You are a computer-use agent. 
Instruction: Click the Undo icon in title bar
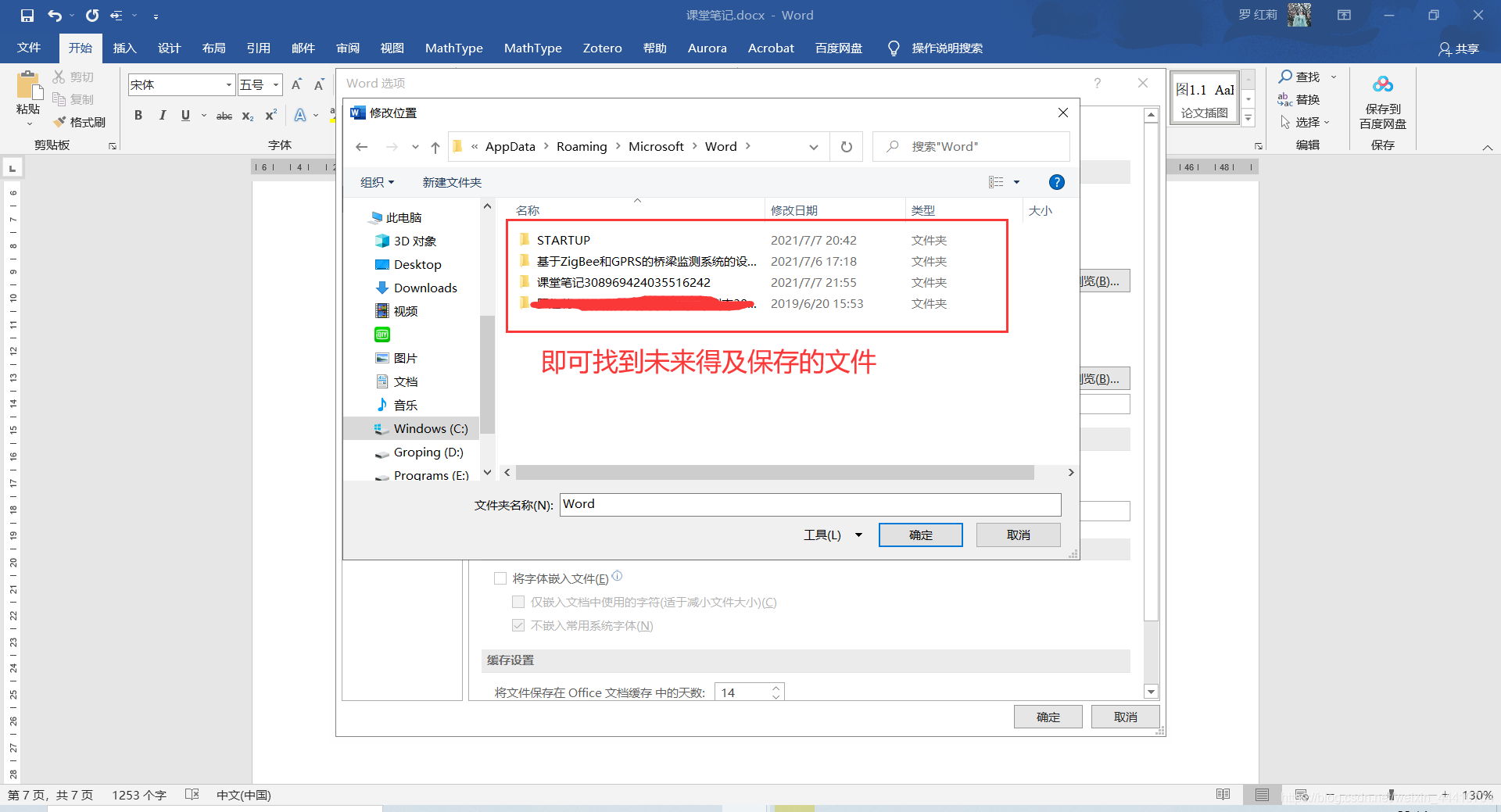[x=55, y=16]
